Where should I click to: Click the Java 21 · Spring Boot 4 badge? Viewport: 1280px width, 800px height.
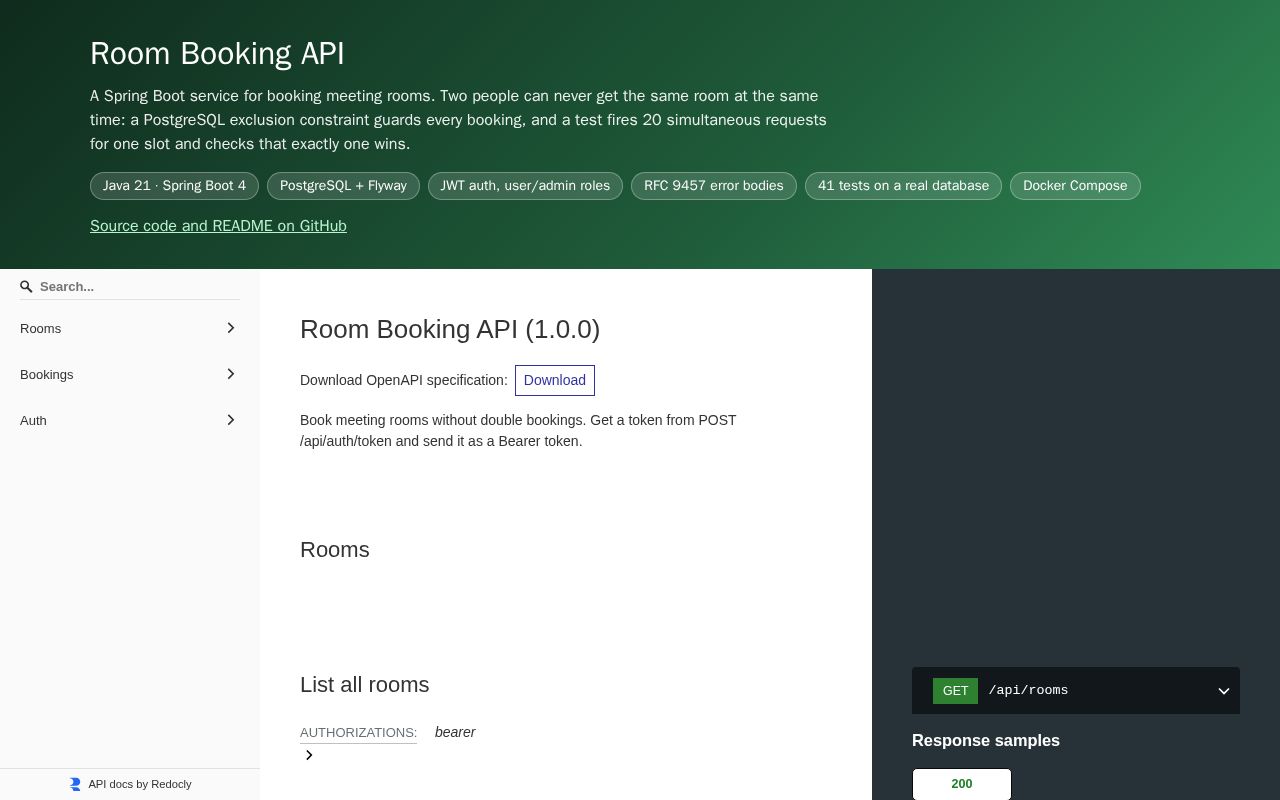[x=174, y=186]
